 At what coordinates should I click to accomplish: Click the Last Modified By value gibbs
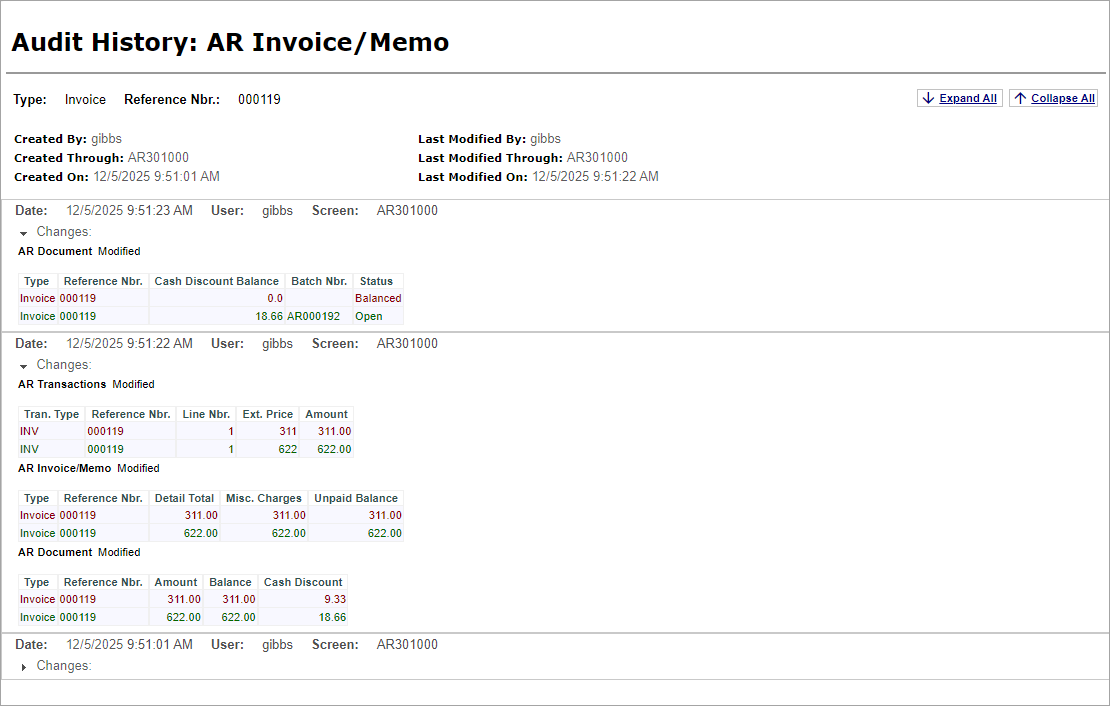pos(545,139)
